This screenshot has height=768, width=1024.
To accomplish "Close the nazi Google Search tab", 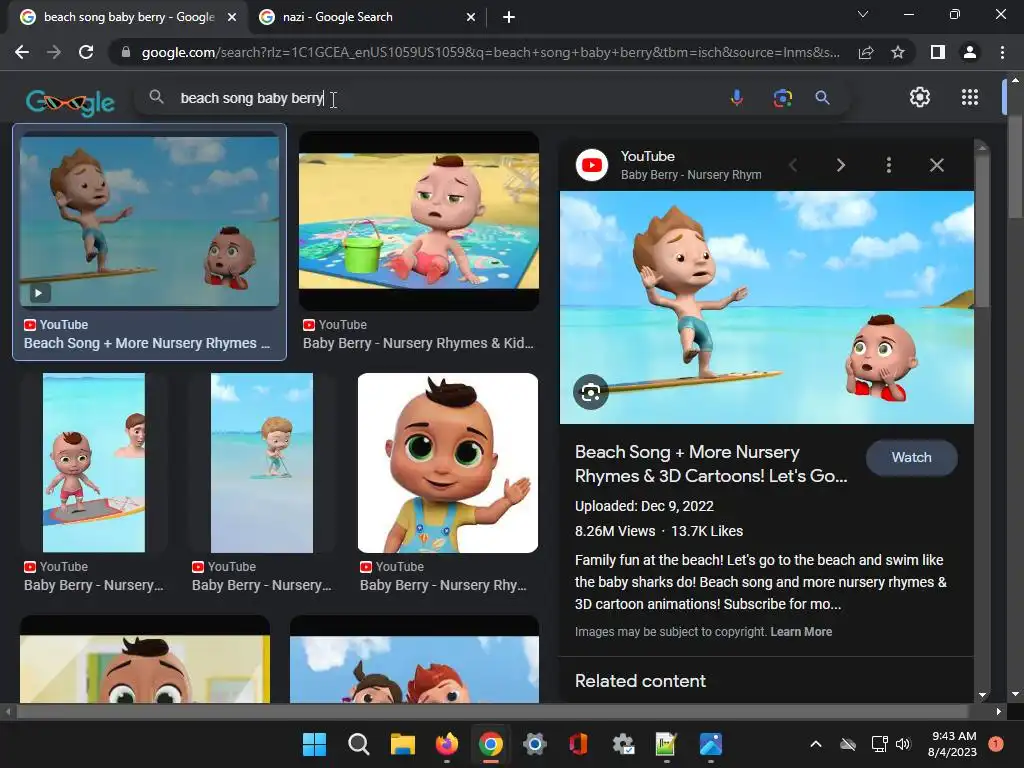I will (x=471, y=17).
